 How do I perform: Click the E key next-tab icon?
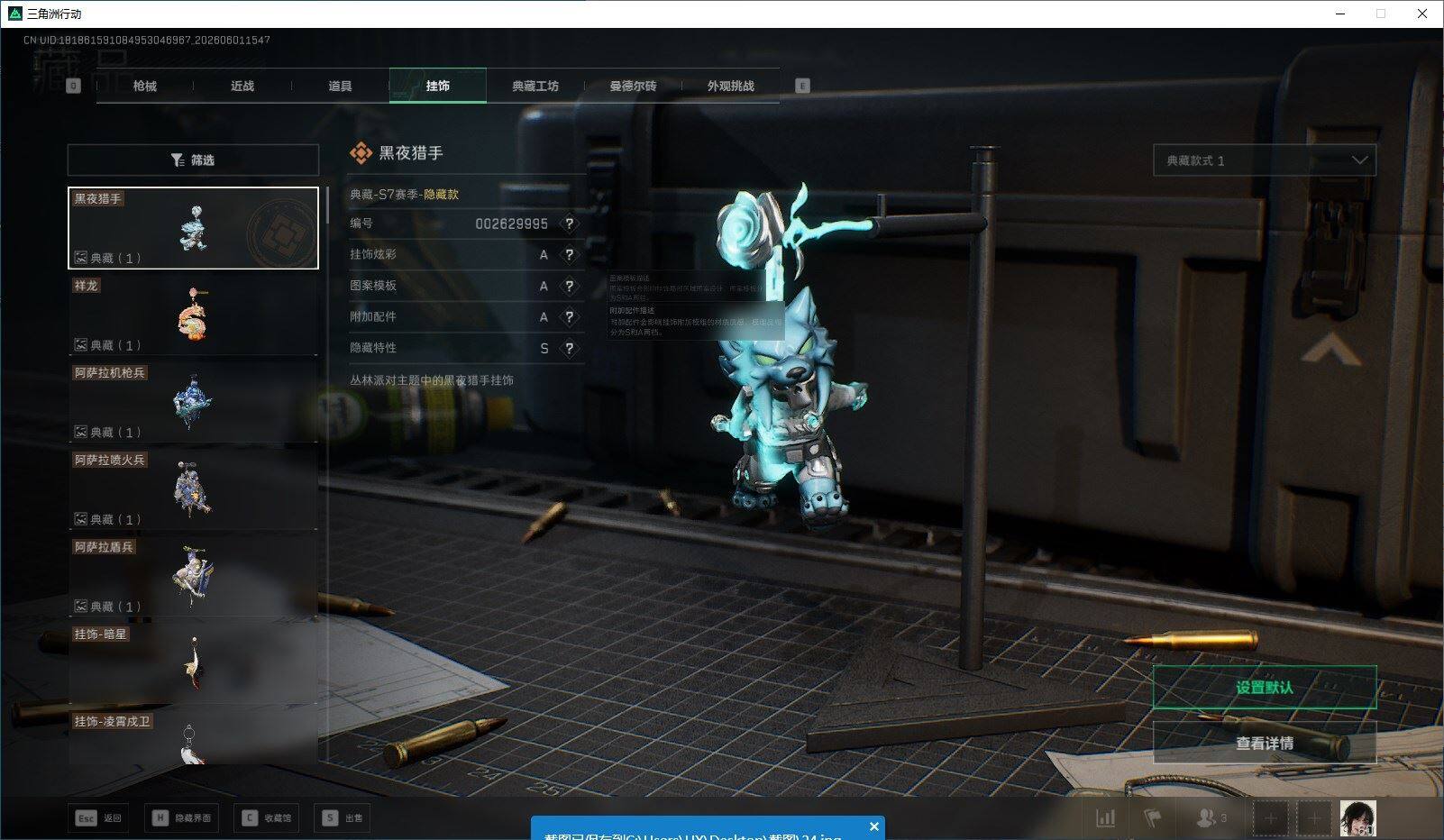click(802, 86)
